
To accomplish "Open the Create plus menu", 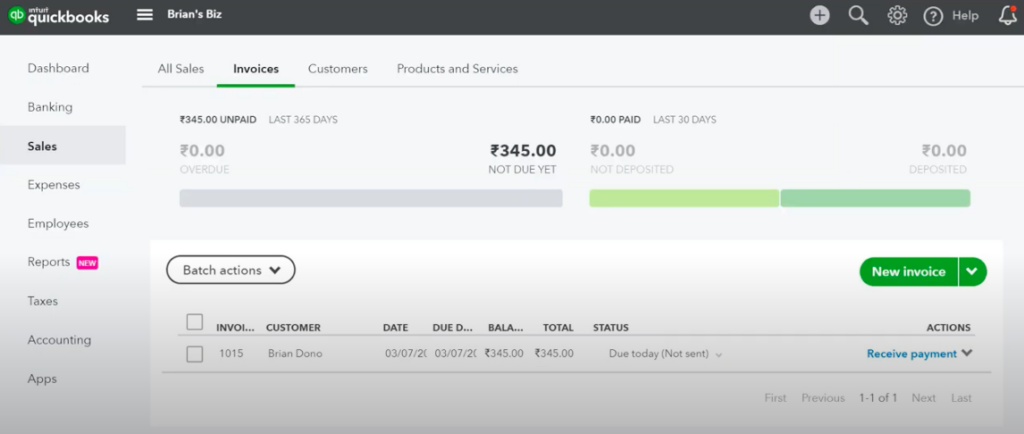I will click(x=820, y=16).
